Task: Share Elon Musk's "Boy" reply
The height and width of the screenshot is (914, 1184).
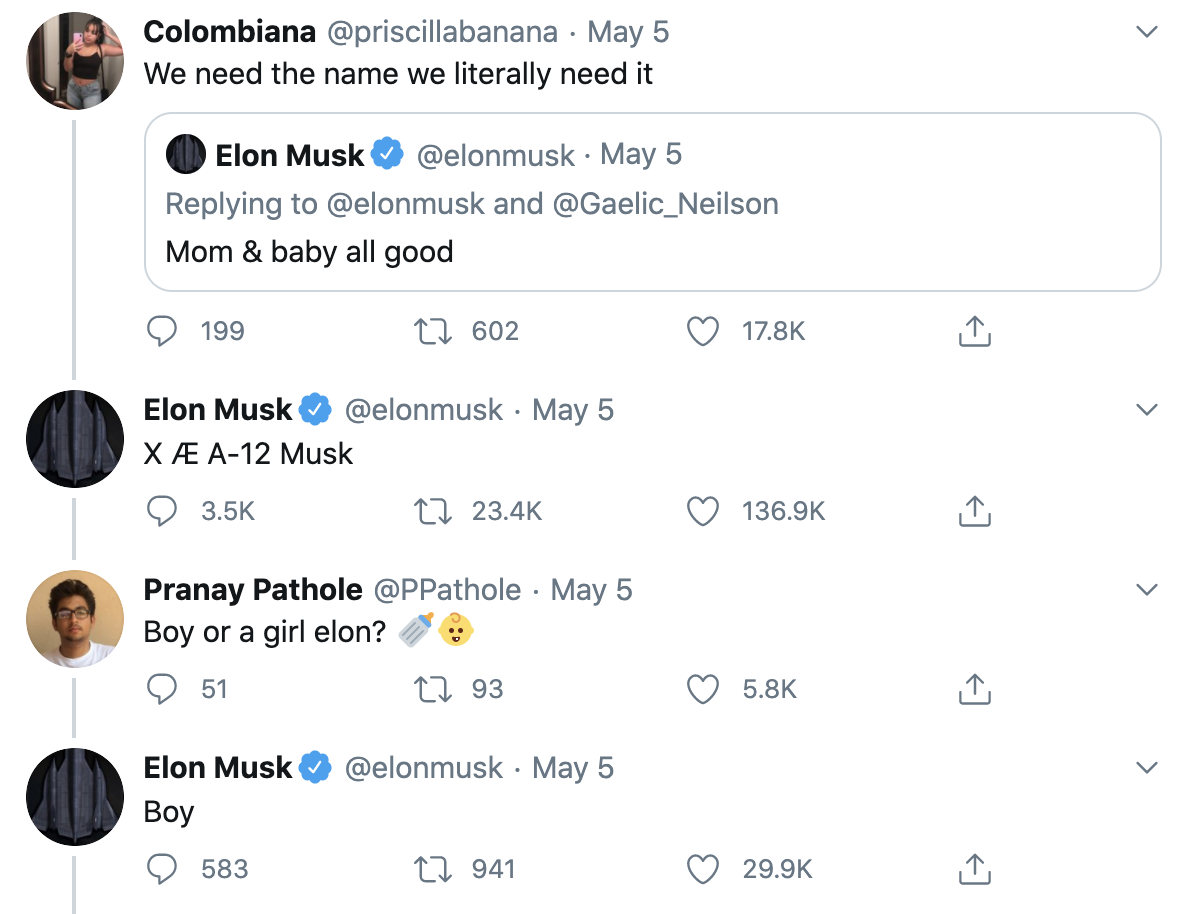Action: click(974, 869)
